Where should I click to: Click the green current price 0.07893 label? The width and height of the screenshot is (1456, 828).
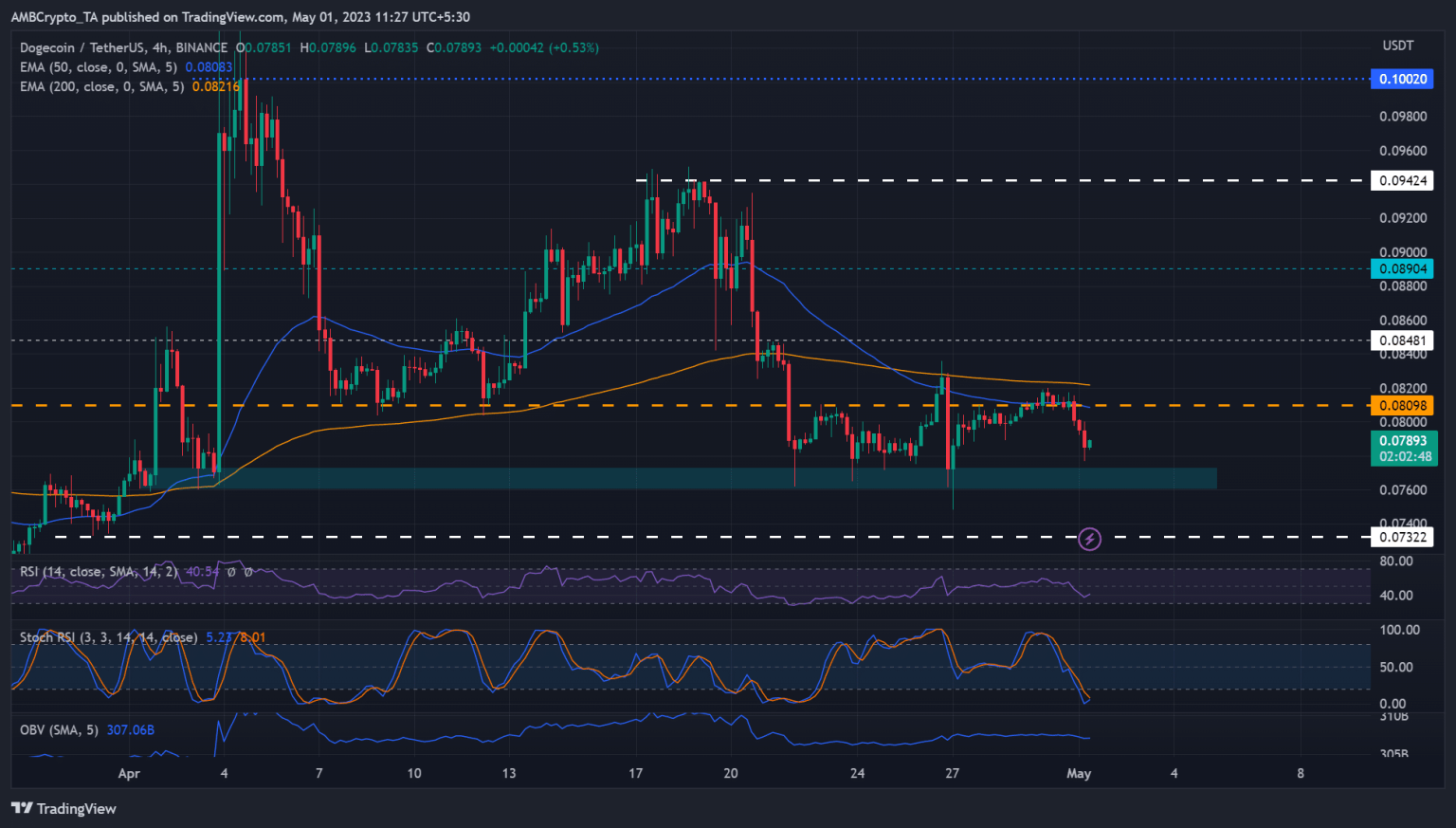click(1402, 441)
